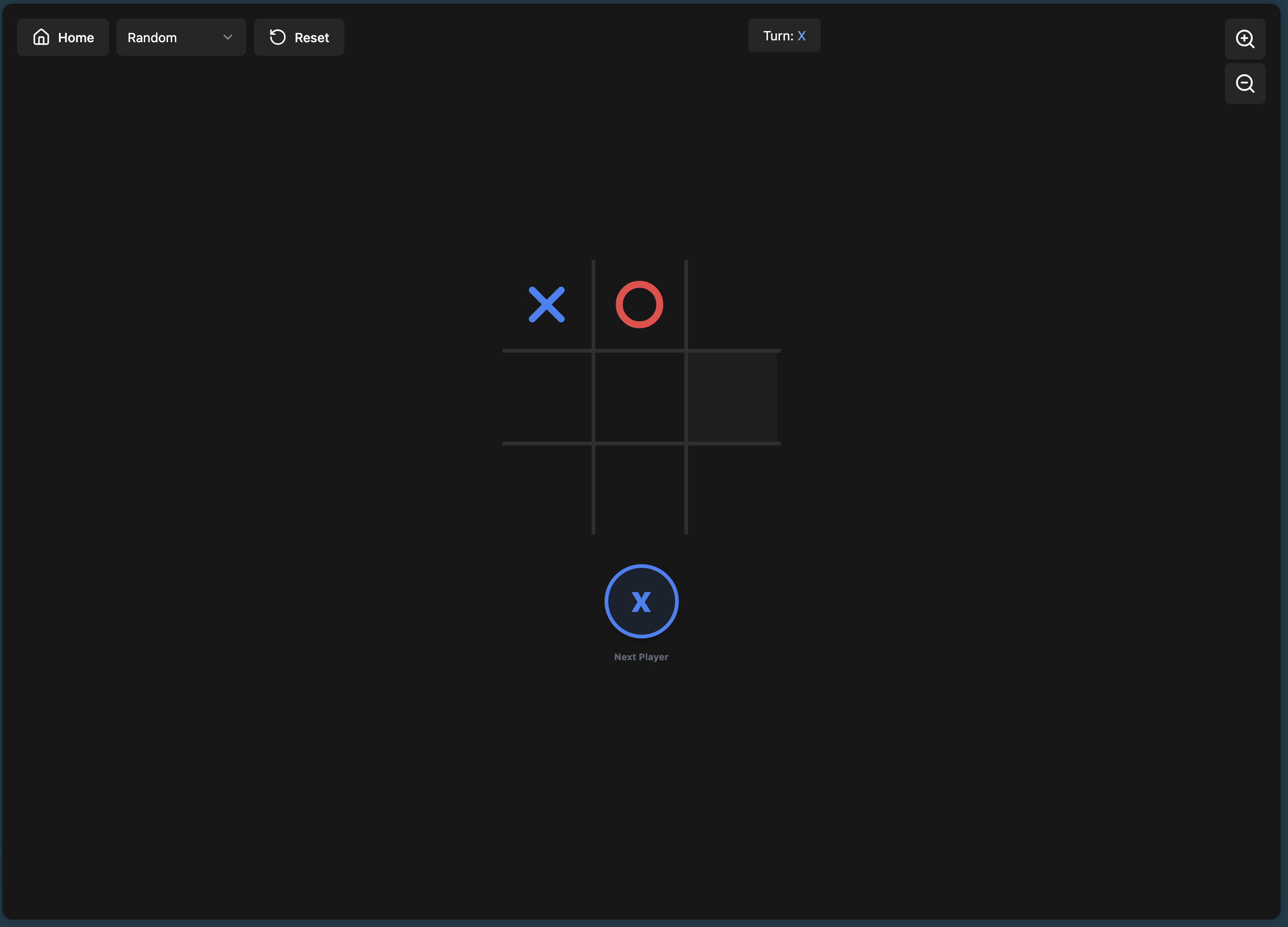The image size is (1288, 927).
Task: Open the Random mode dropdown
Action: (180, 38)
